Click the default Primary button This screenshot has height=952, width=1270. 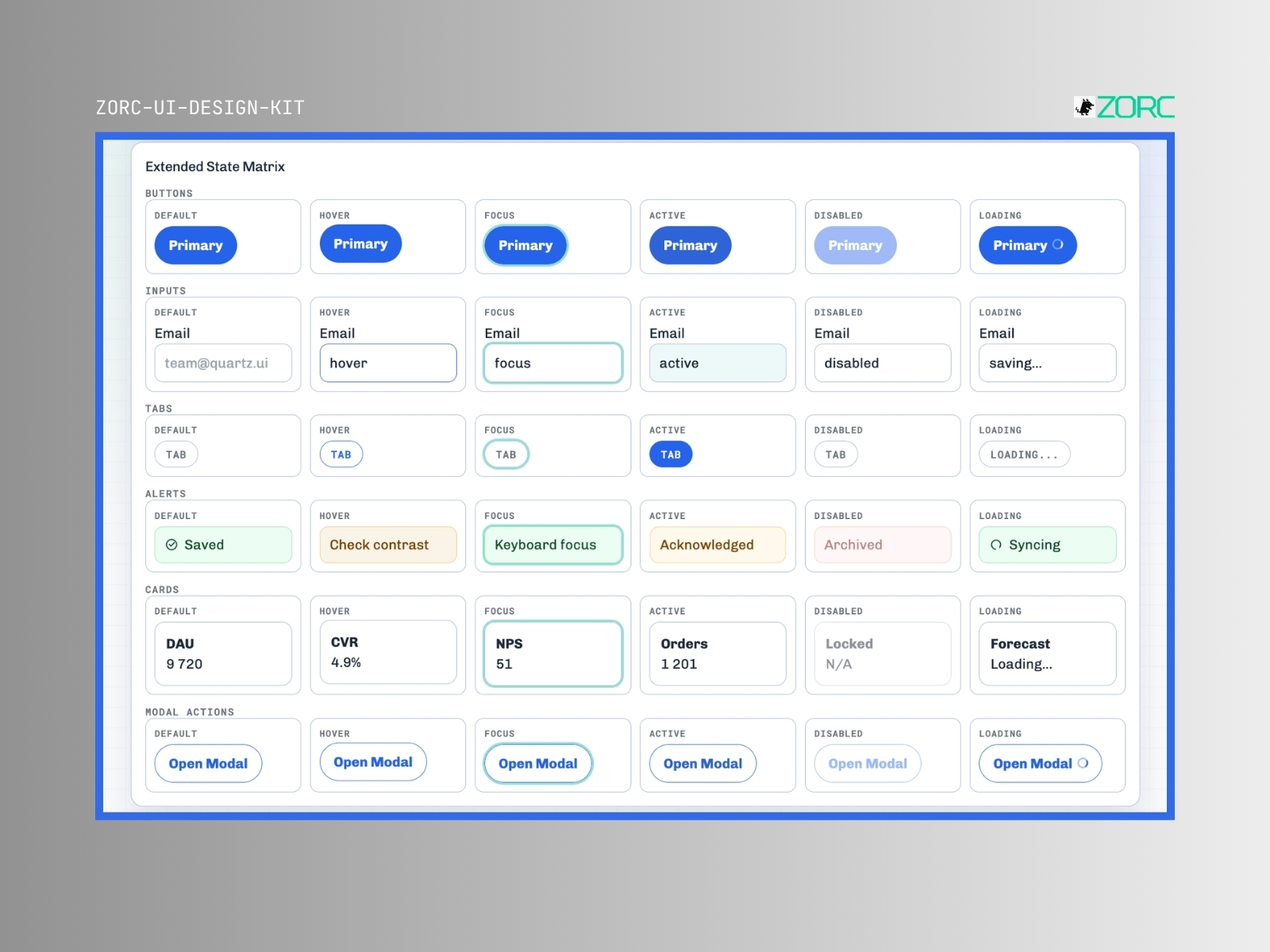[196, 245]
